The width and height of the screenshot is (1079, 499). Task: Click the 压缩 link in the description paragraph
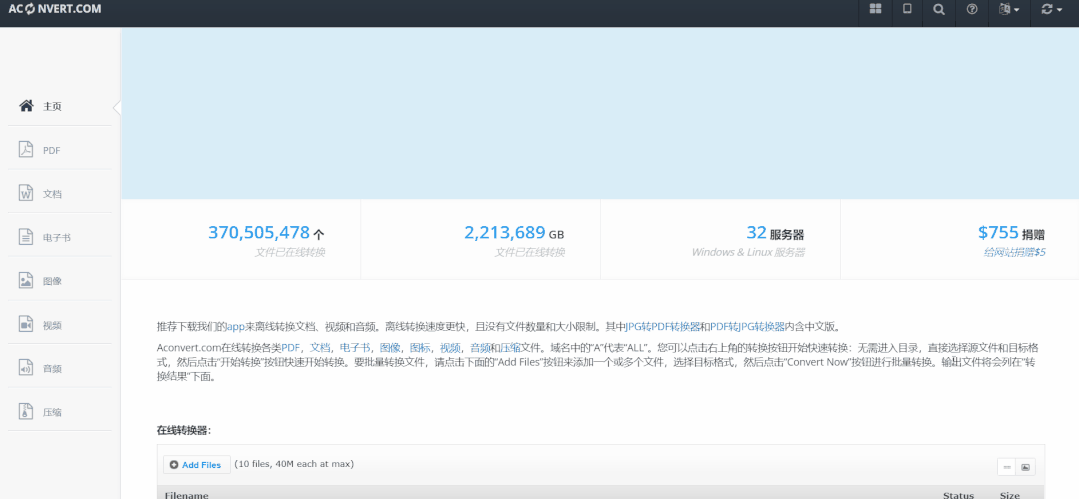coord(510,348)
